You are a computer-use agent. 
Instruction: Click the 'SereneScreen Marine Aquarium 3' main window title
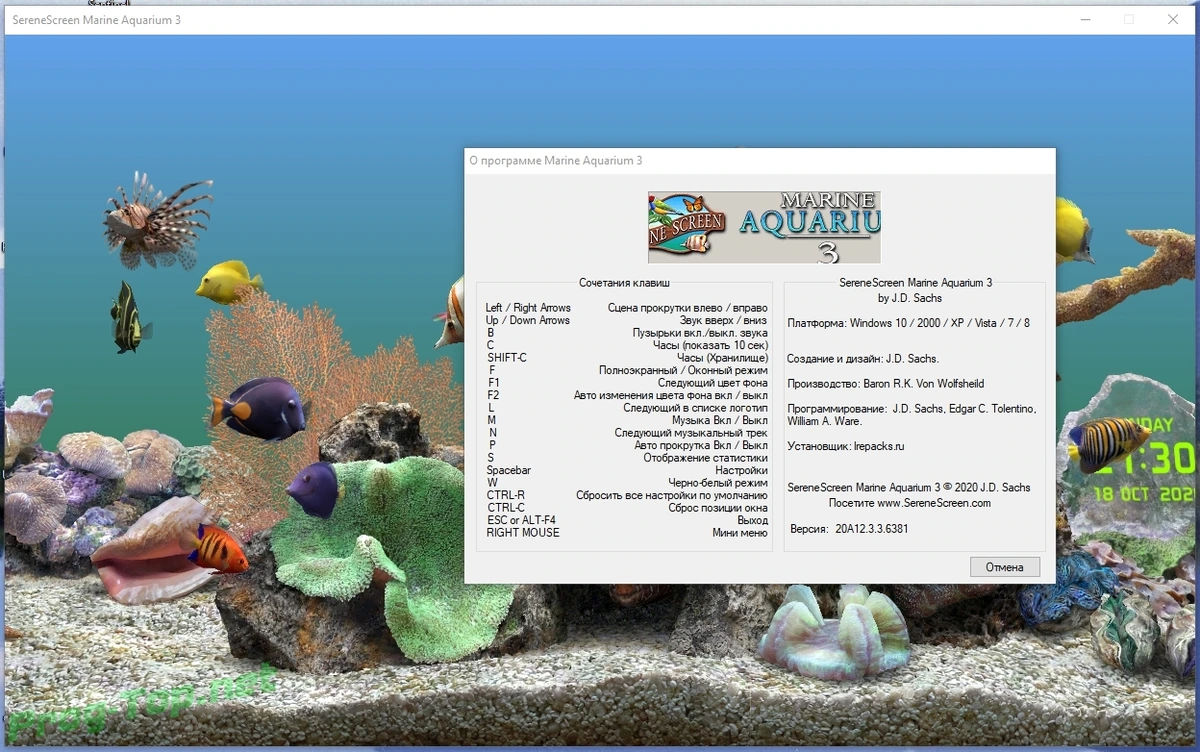pyautogui.click(x=96, y=20)
